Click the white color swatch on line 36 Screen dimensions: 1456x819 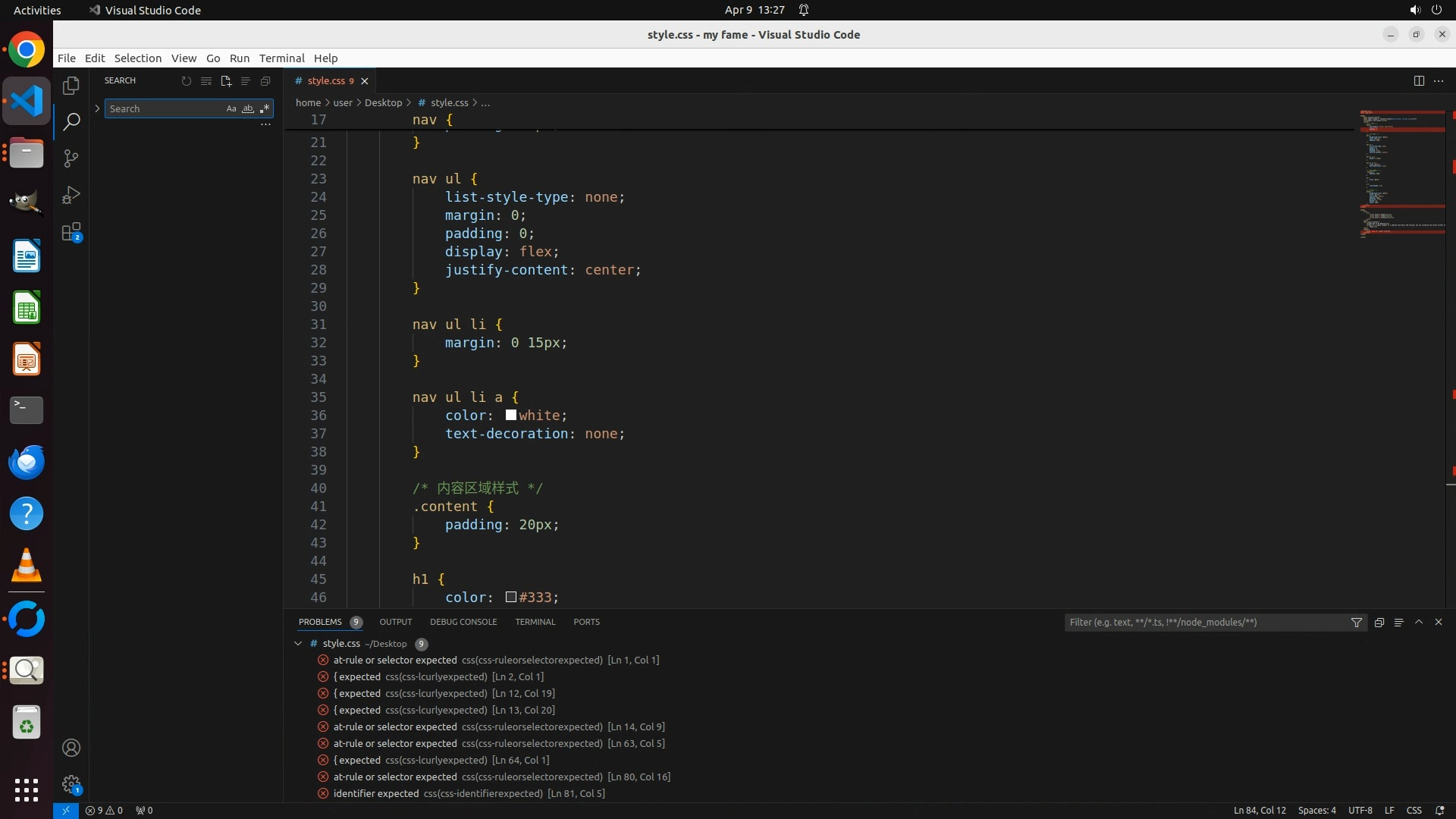tap(511, 415)
